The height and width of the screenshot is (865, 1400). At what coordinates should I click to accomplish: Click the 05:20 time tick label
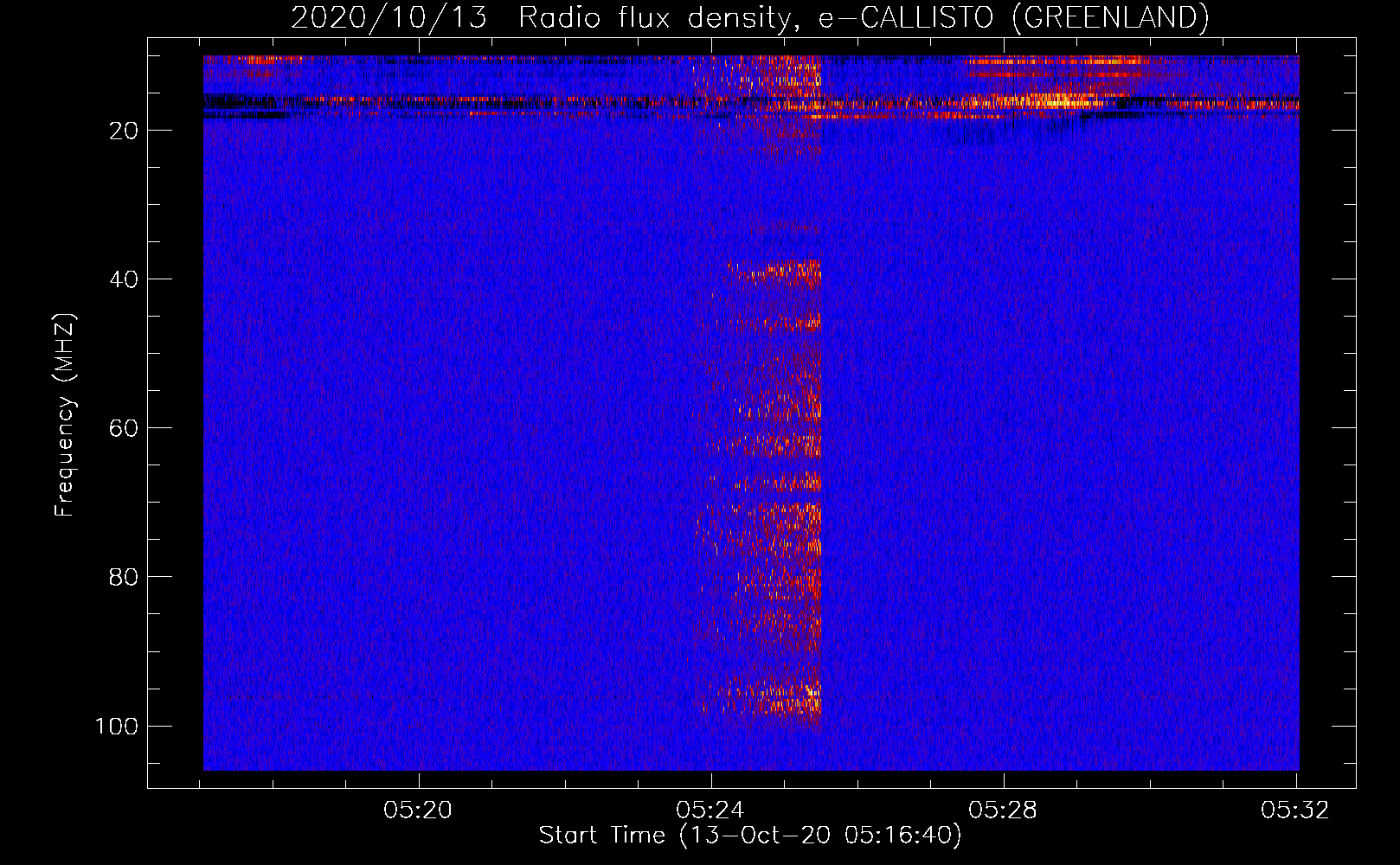coord(419,811)
